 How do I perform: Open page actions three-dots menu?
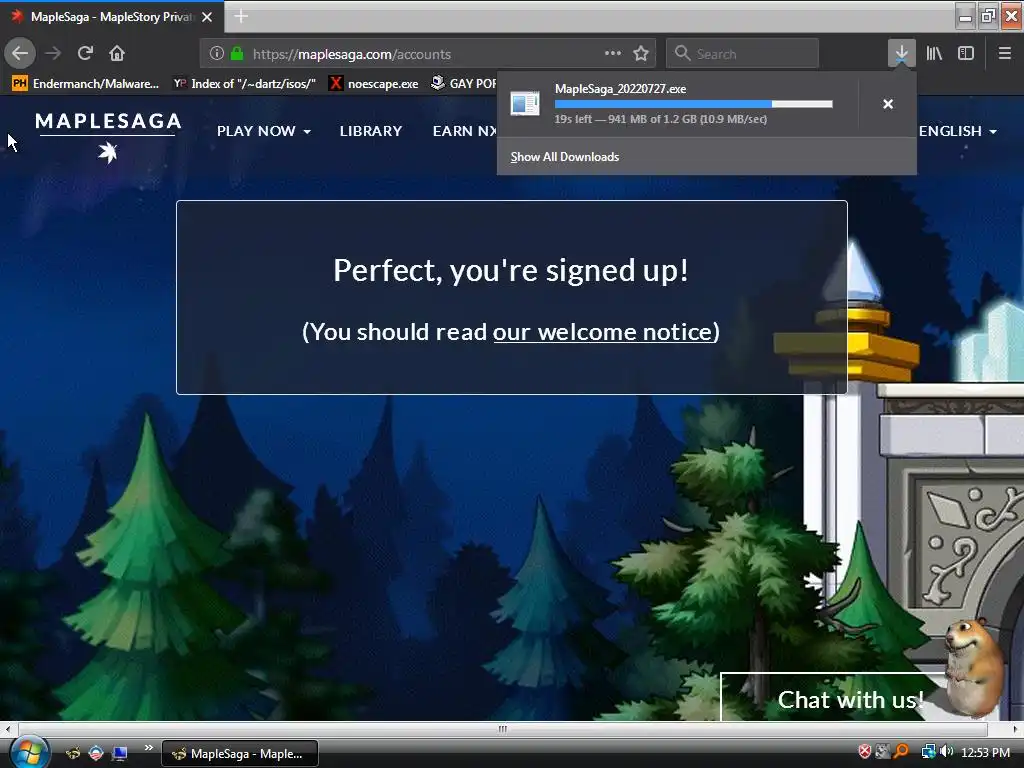[x=613, y=53]
